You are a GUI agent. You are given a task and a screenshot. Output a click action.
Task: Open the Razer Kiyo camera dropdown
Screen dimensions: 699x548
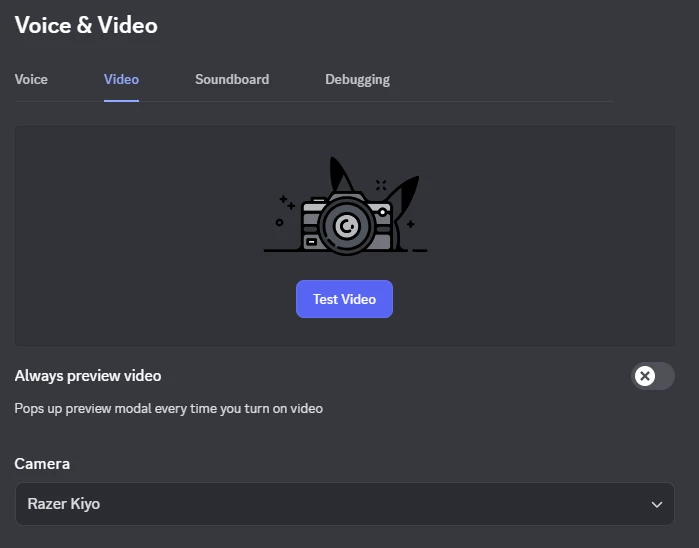coord(345,504)
